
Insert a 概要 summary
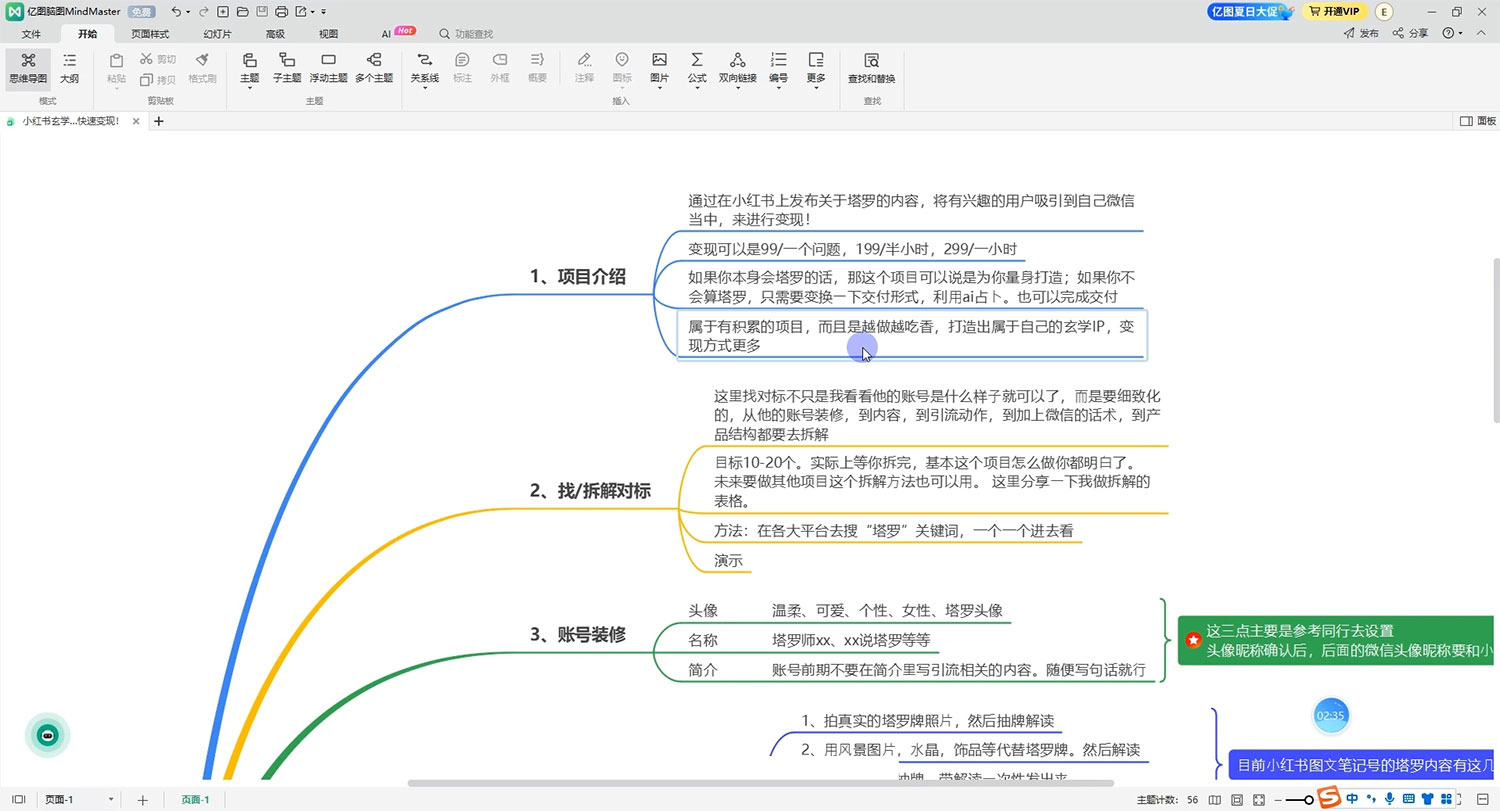[537, 70]
